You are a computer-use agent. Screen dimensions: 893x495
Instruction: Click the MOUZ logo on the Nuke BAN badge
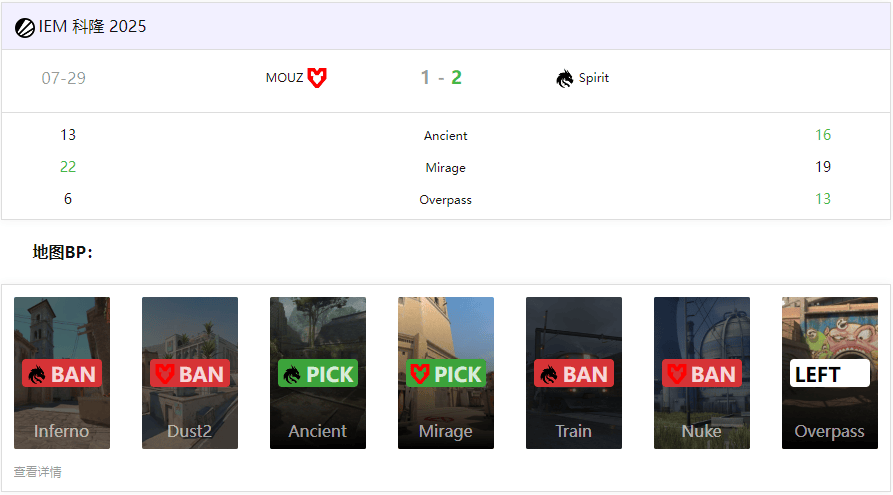[676, 374]
